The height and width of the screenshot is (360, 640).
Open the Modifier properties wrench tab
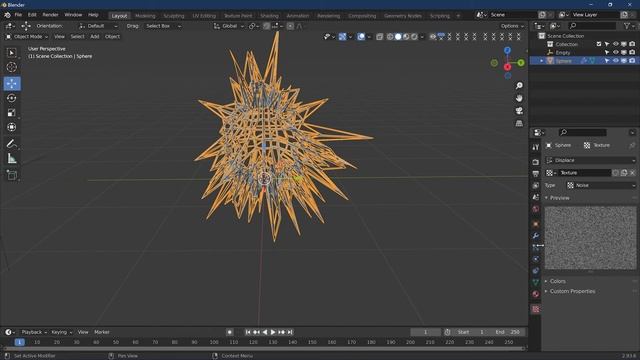(x=536, y=236)
